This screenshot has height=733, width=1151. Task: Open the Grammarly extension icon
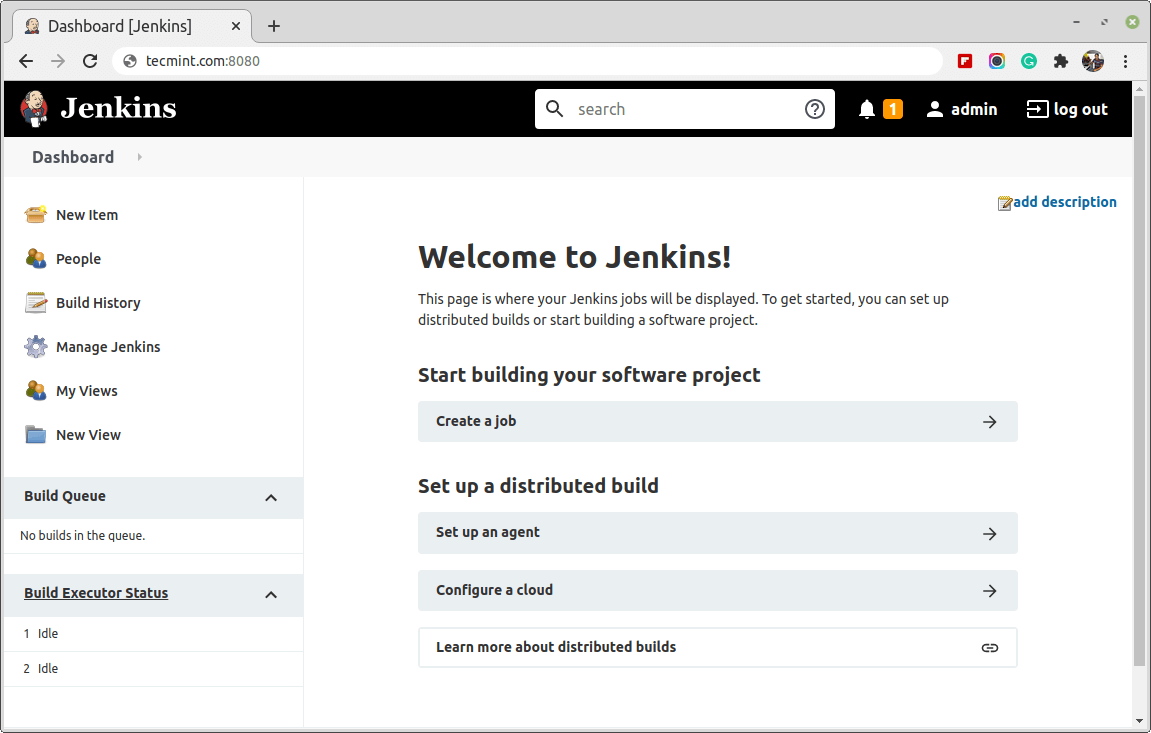tap(1028, 61)
